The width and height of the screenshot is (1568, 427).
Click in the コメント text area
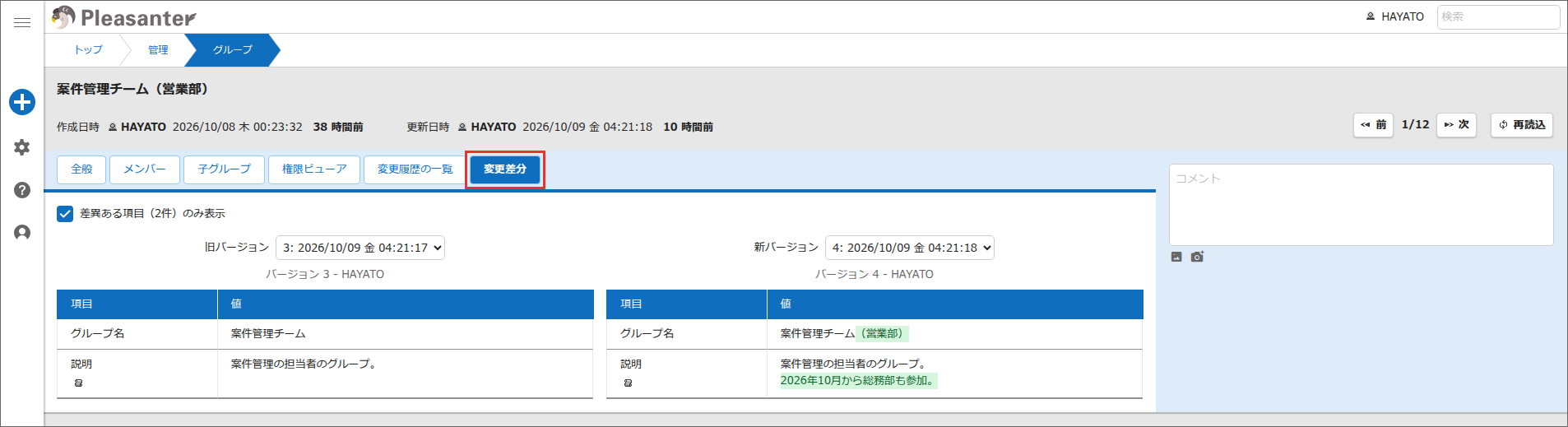coord(1362,205)
